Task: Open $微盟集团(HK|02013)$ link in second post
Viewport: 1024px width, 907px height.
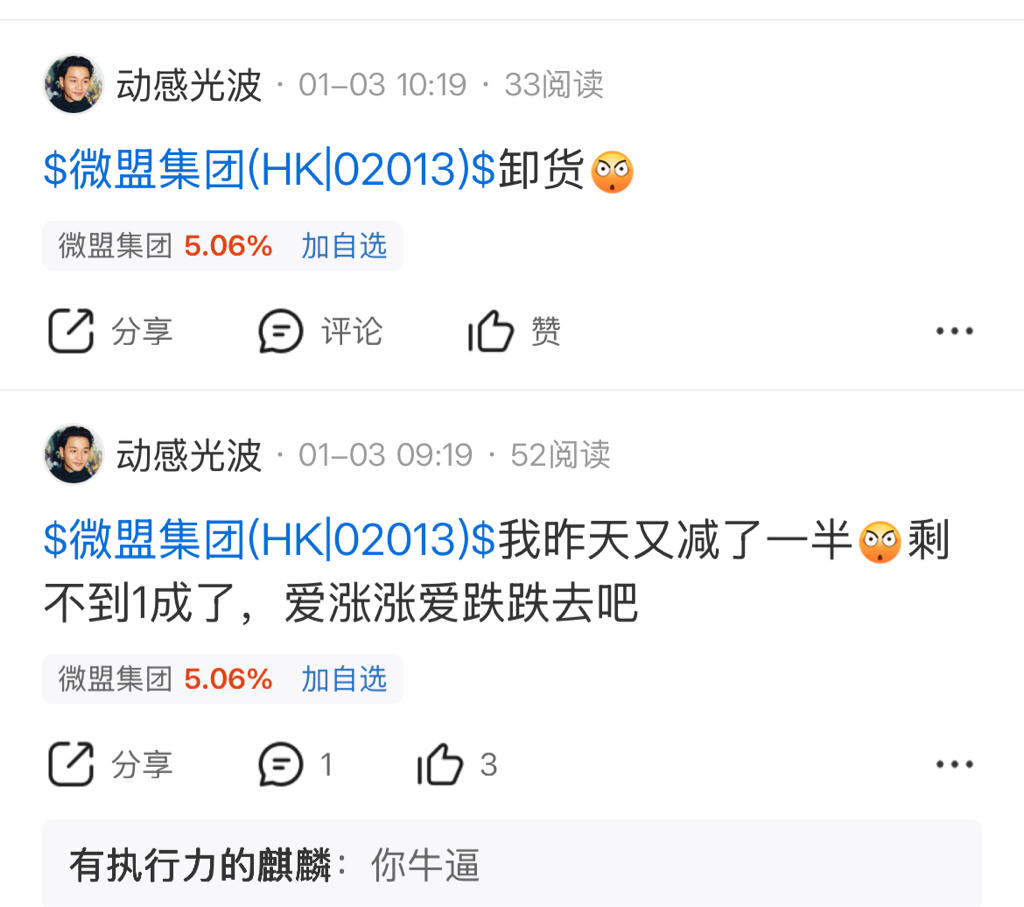Action: 269,540
